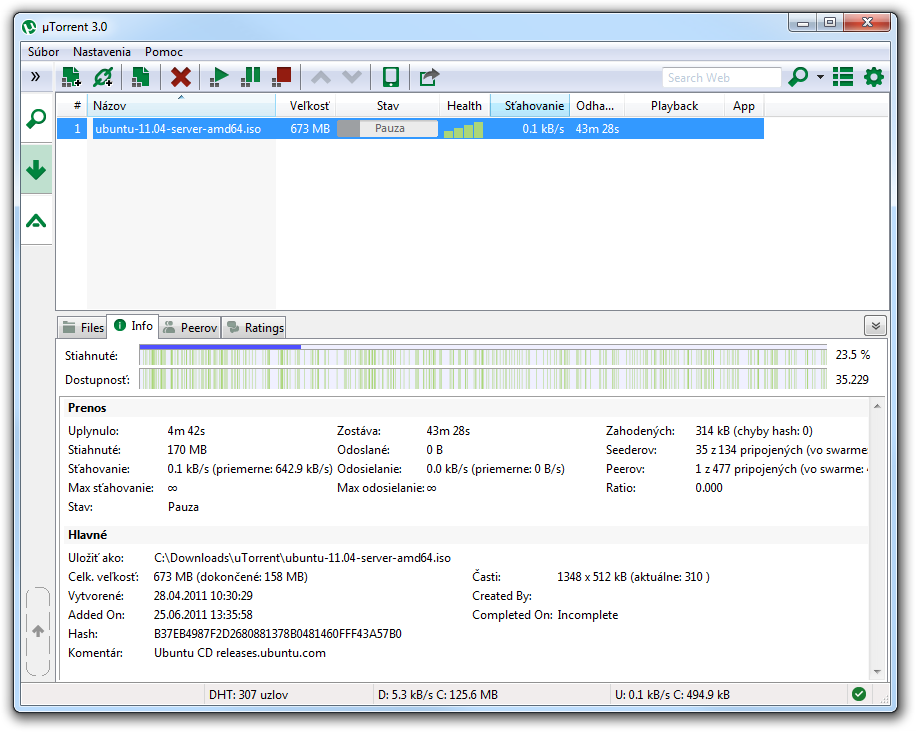Click the App column header
The image size is (916, 732).
coord(744,106)
